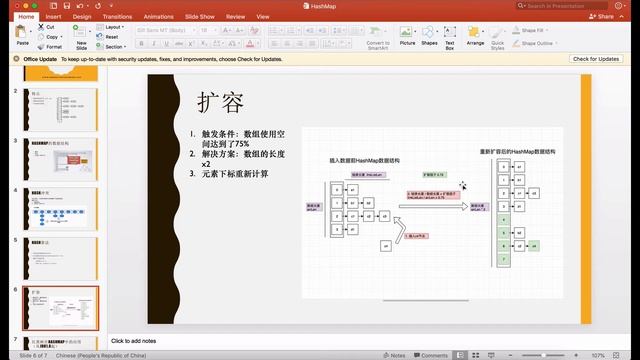This screenshot has width=640, height=360.
Task: Reset the slide layout
Action: click(x=107, y=37)
